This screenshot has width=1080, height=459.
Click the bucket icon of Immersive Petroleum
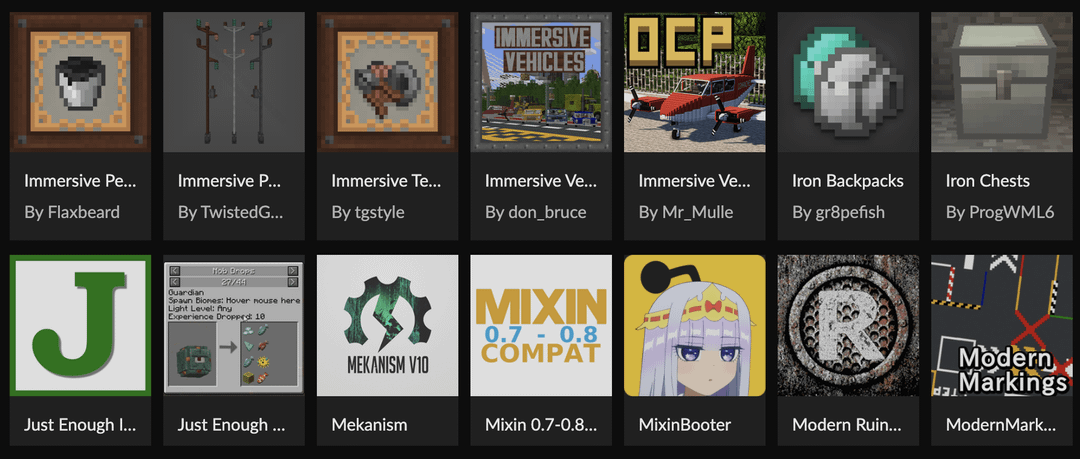point(81,82)
